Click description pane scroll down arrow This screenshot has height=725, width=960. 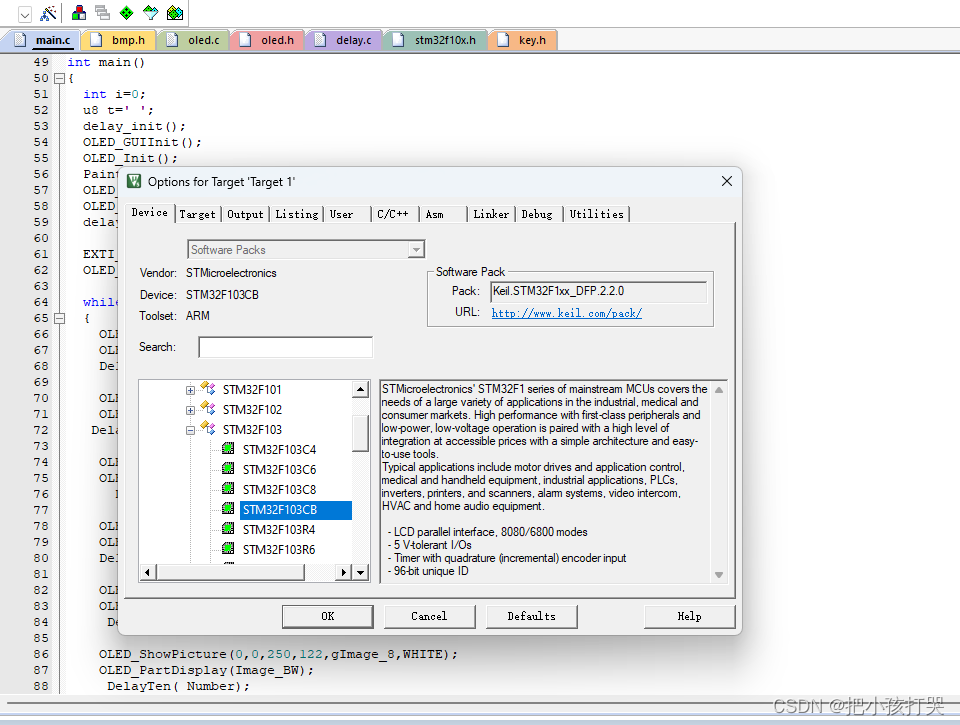click(719, 574)
